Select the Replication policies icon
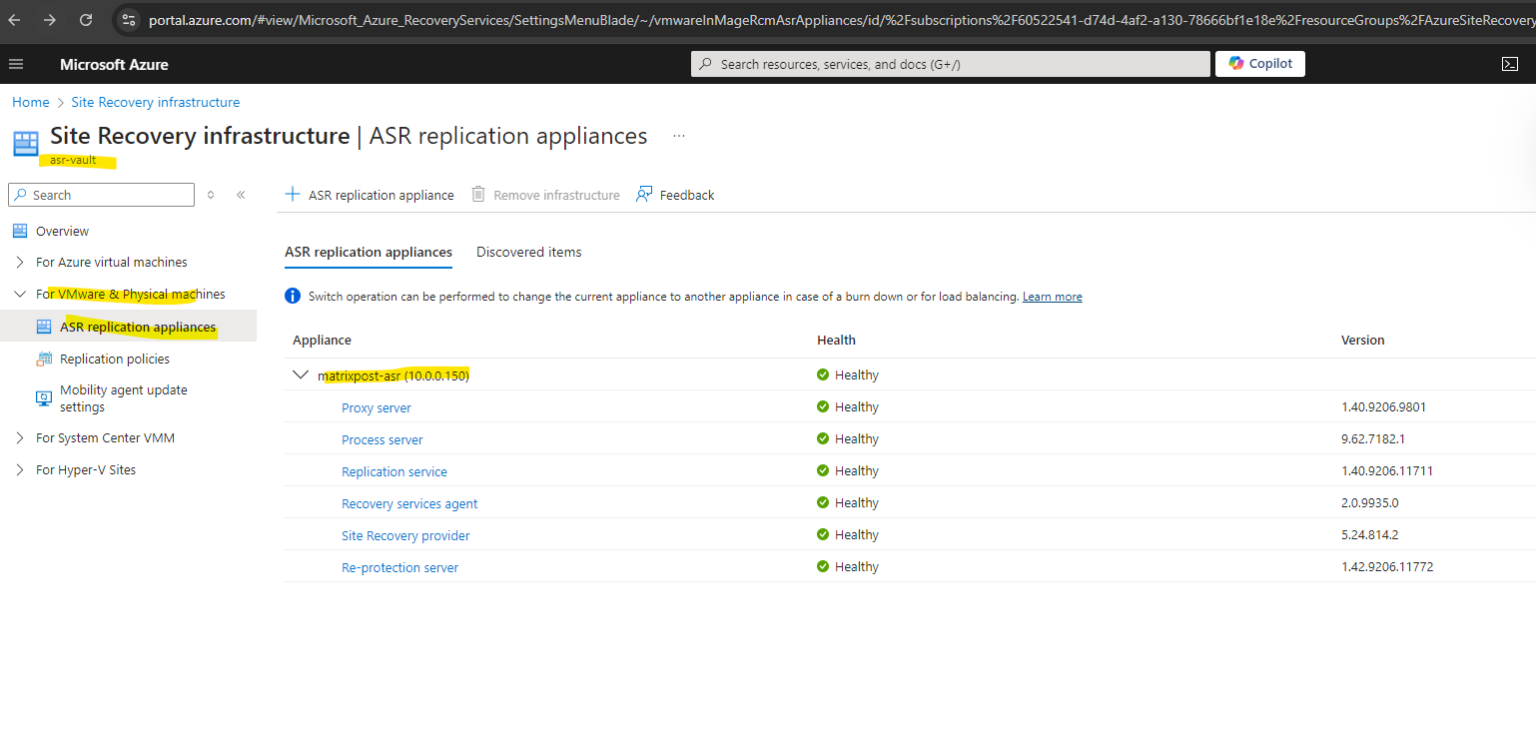Screen dimensions: 1536x744 click(x=43, y=358)
